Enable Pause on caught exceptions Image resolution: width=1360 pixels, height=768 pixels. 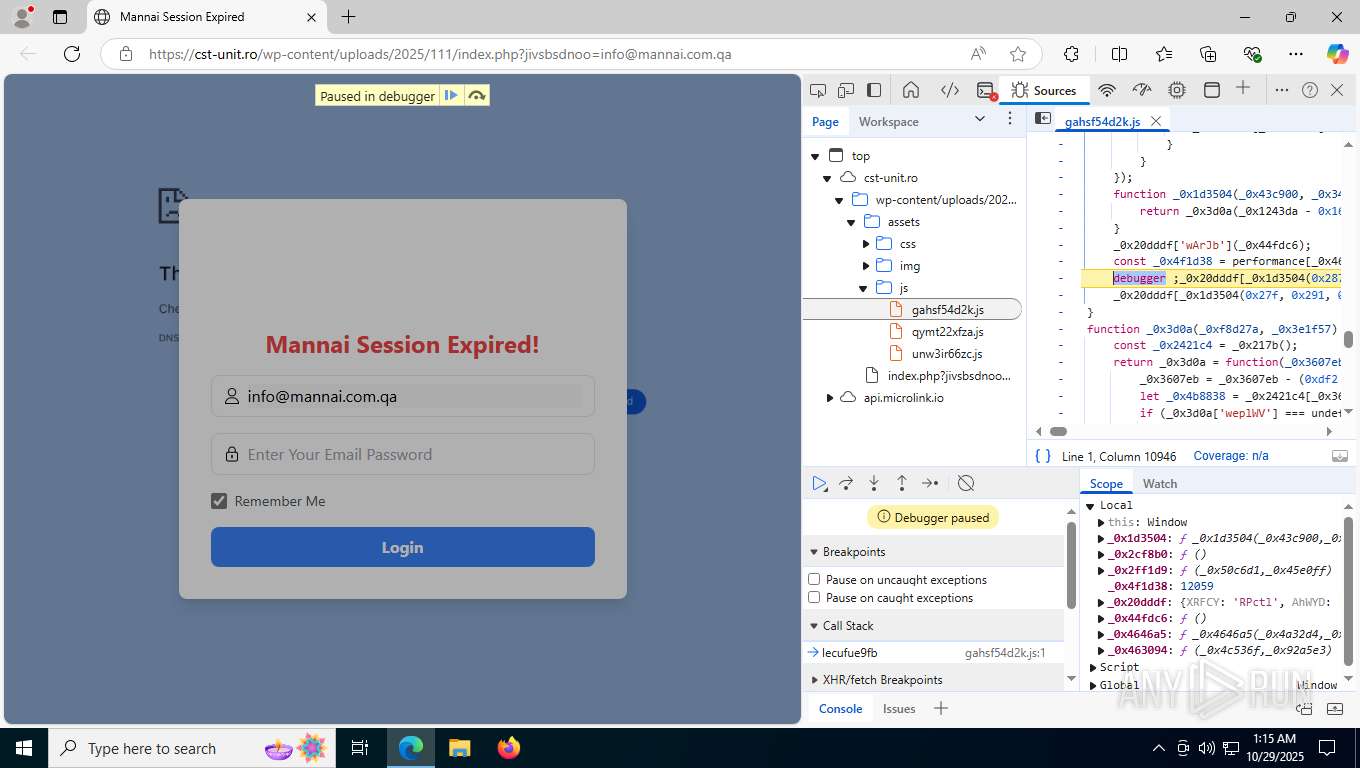point(814,597)
